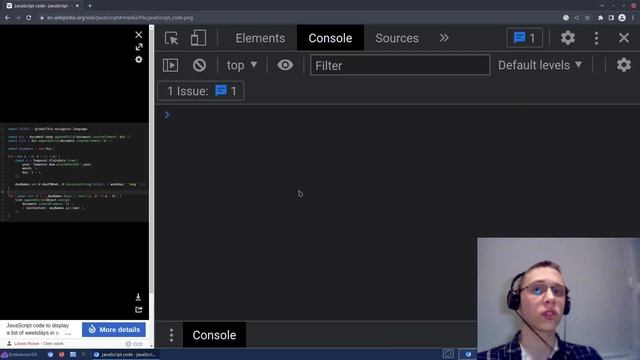Select the Console tab in DevTools
This screenshot has height=360, width=640.
[x=330, y=38]
